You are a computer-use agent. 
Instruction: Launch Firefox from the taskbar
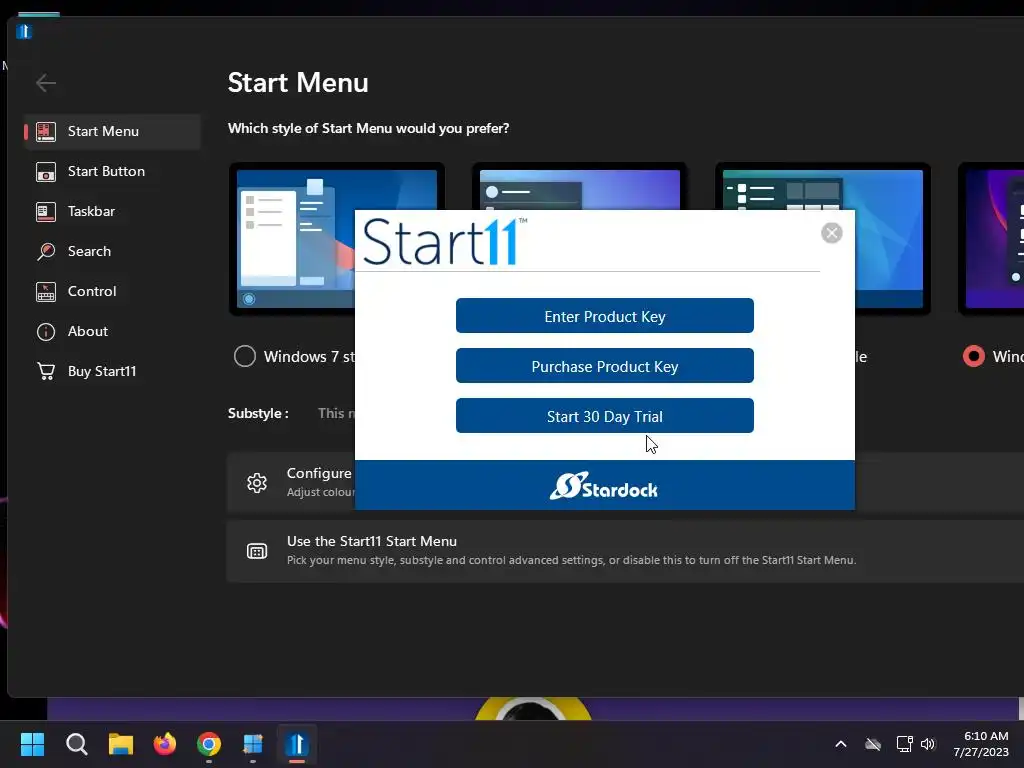[x=165, y=744]
